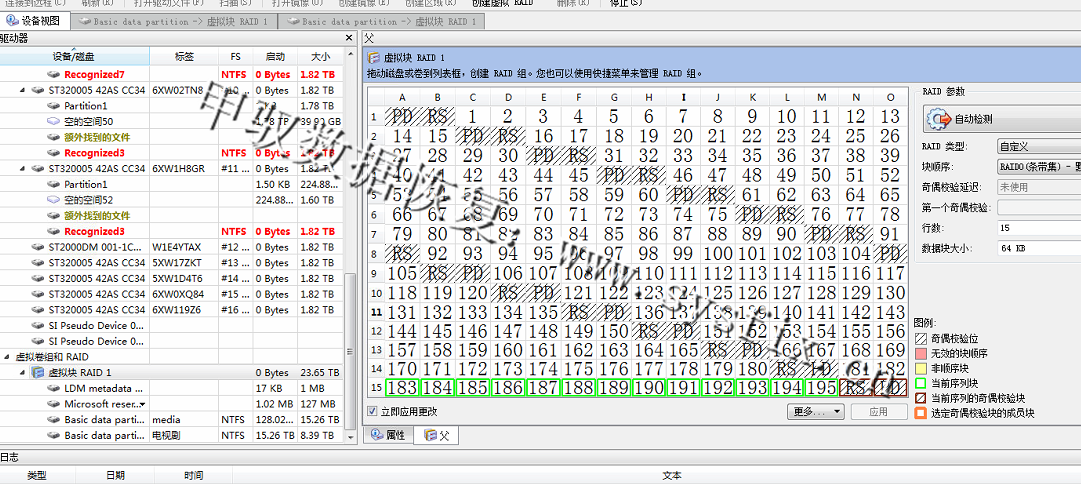Click the 无效的块顺序 red legend swatch
The height and width of the screenshot is (484, 1081).
921,352
